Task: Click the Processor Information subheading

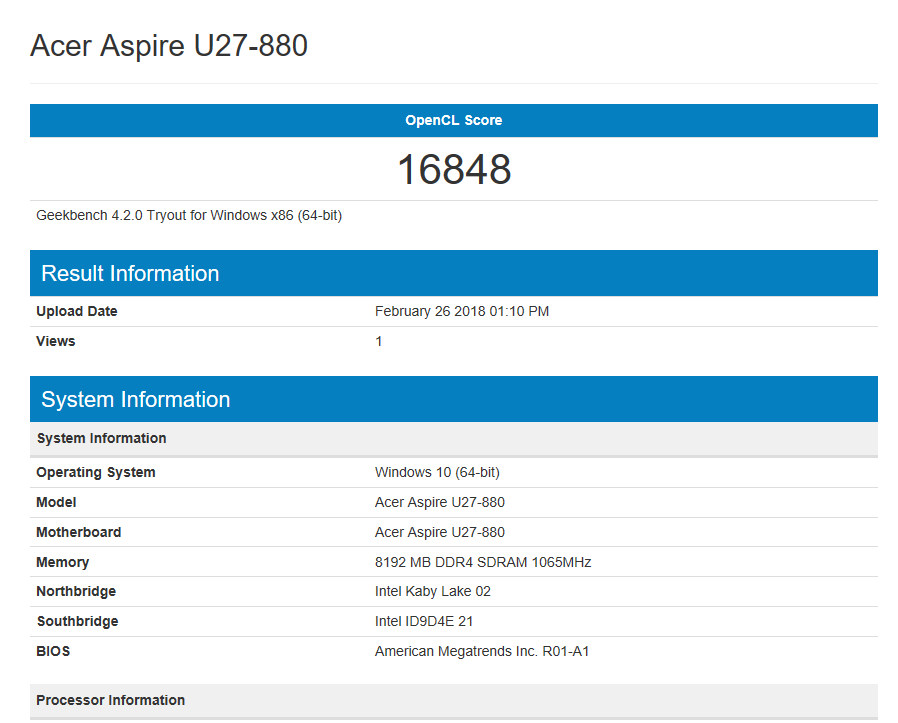Action: 111,700
